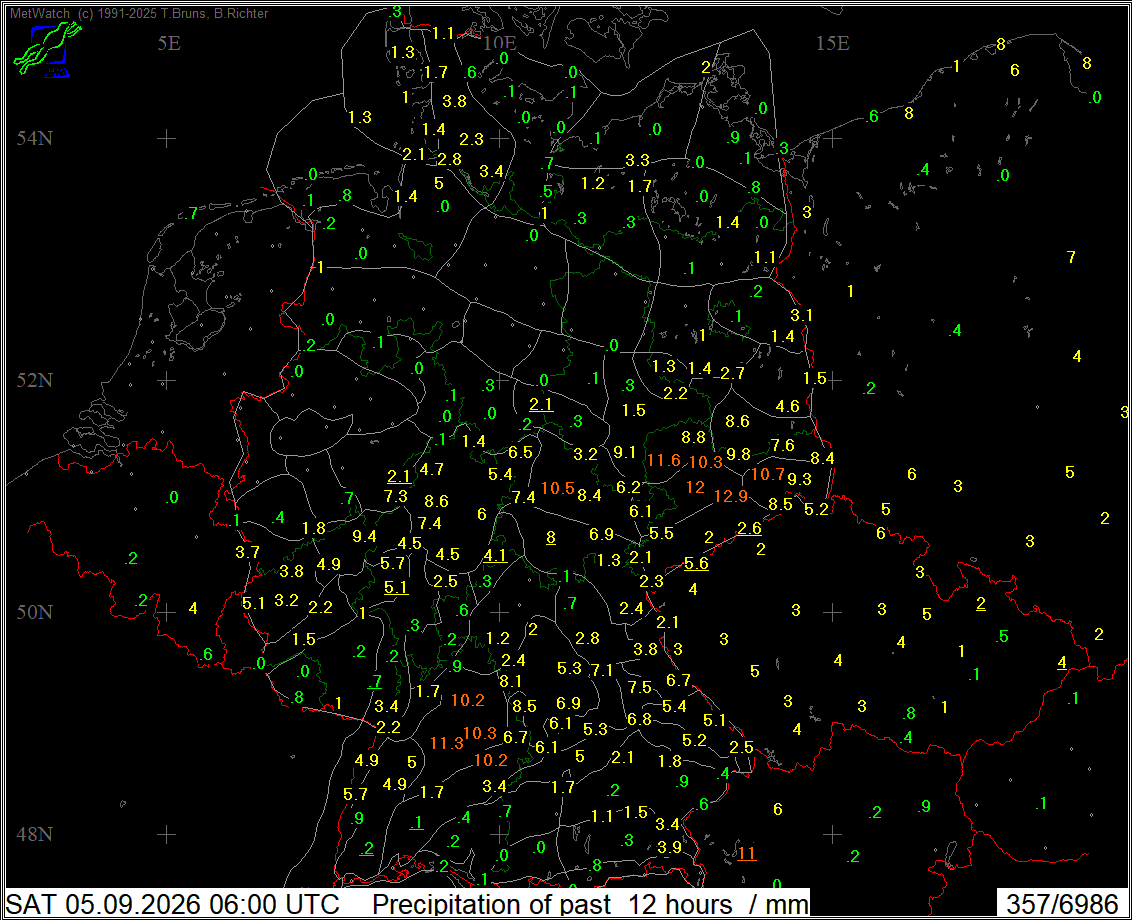Select the 357/6986 station counter
The image size is (1132, 920).
coord(1062,904)
